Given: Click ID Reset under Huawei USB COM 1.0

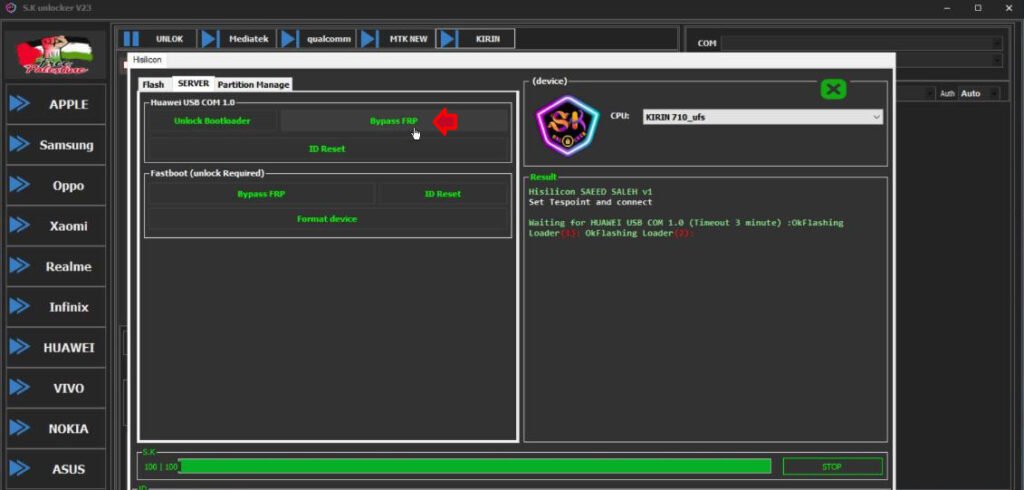Looking at the screenshot, I should pyautogui.click(x=327, y=148).
